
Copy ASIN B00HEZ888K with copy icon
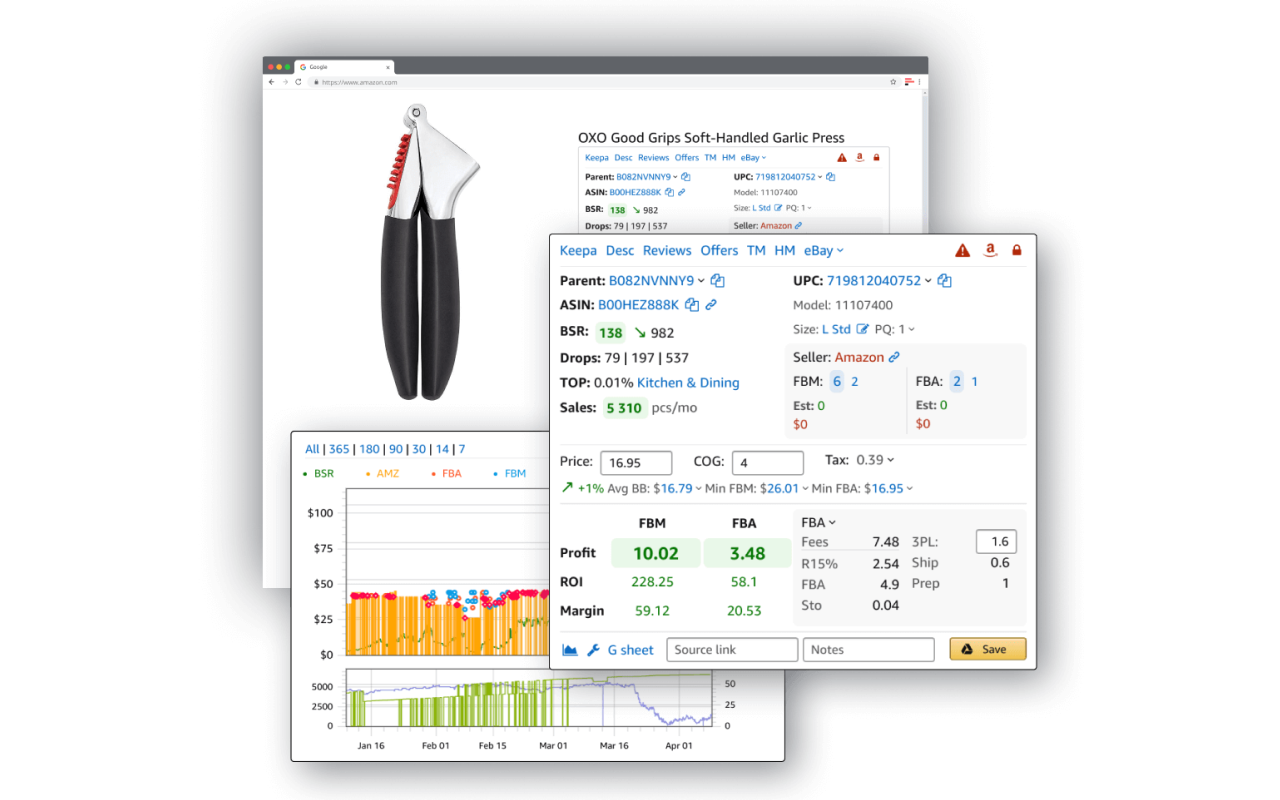[692, 305]
